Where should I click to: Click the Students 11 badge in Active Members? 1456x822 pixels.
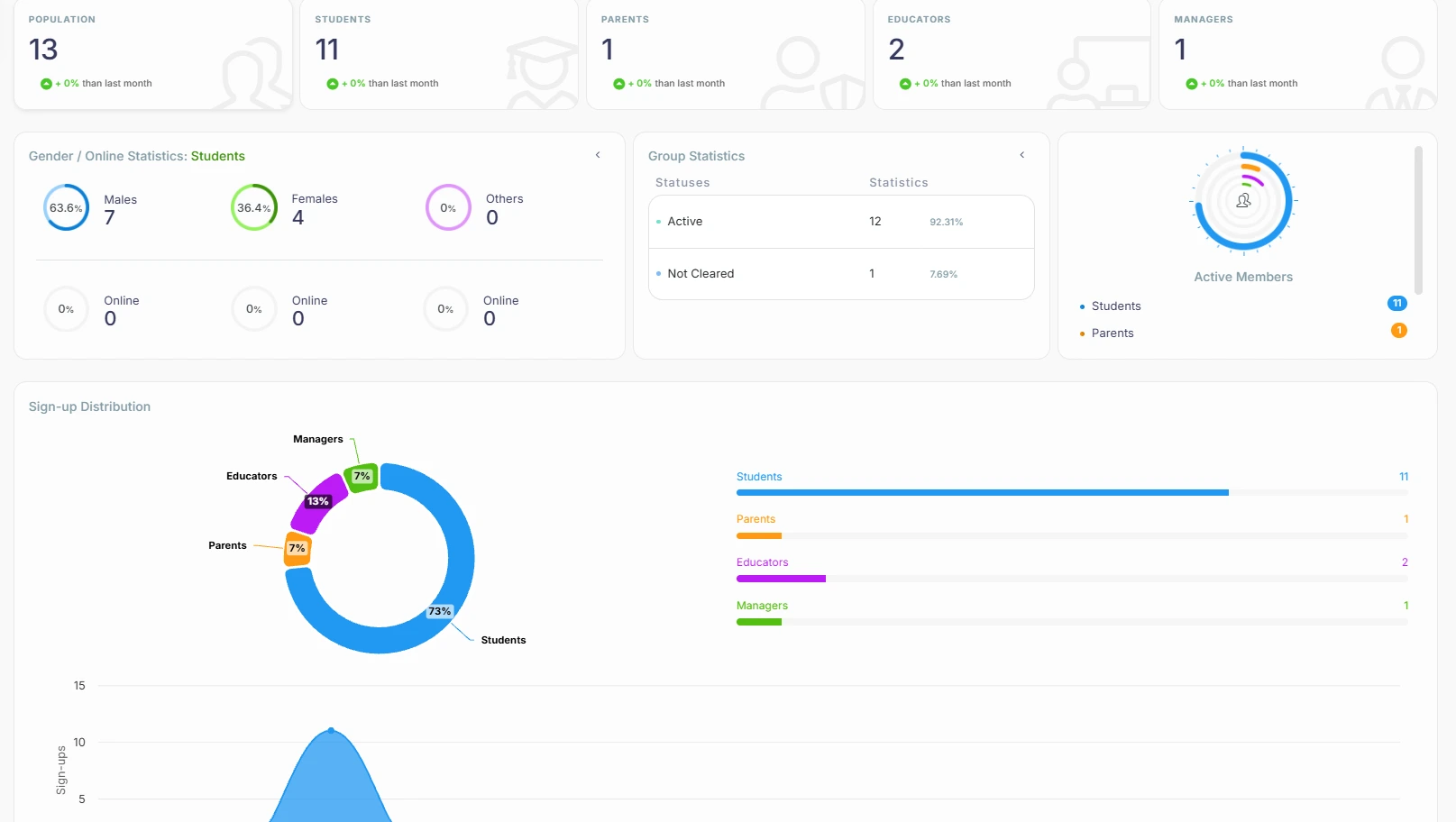click(1397, 304)
